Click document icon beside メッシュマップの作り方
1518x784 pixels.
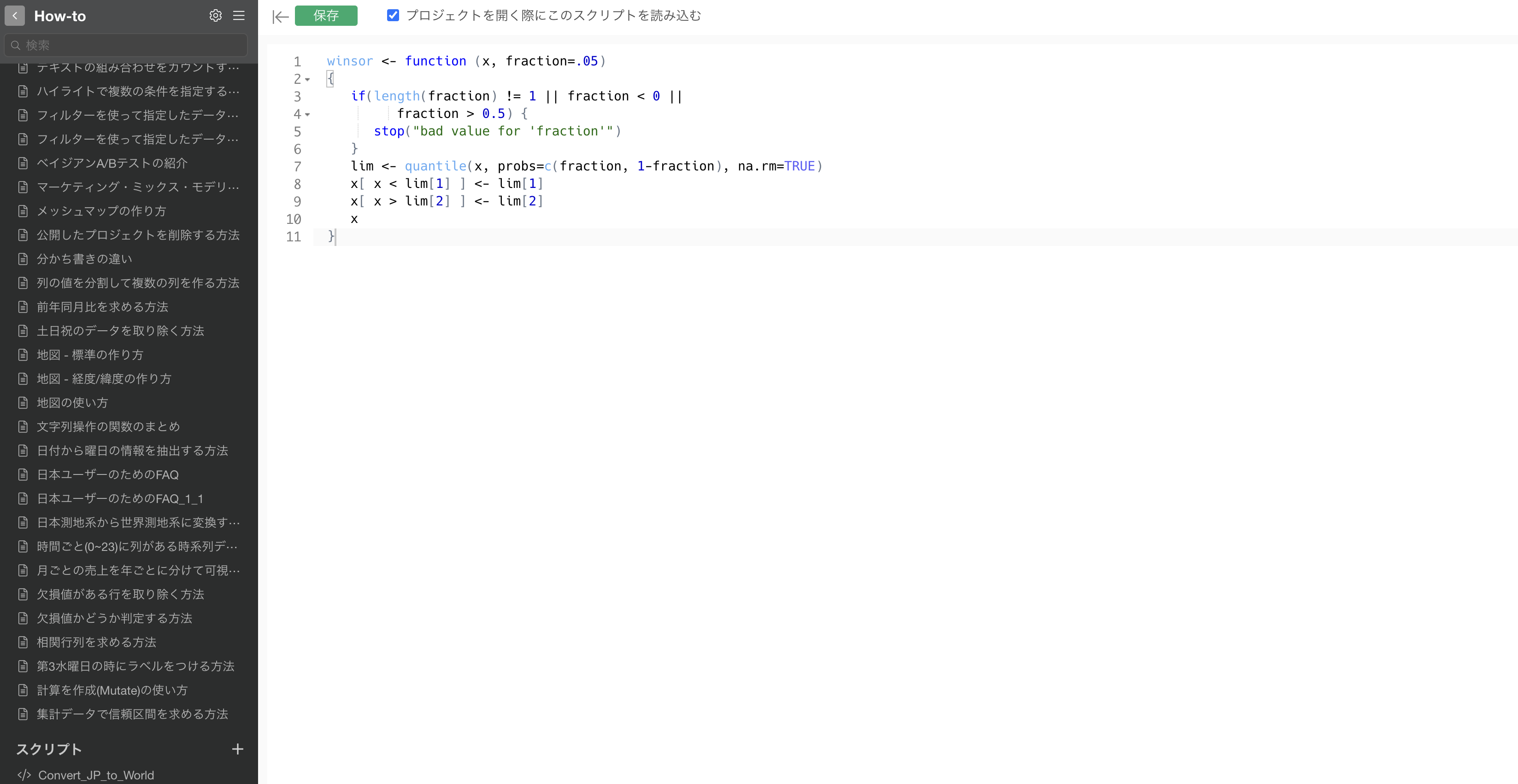[x=23, y=211]
